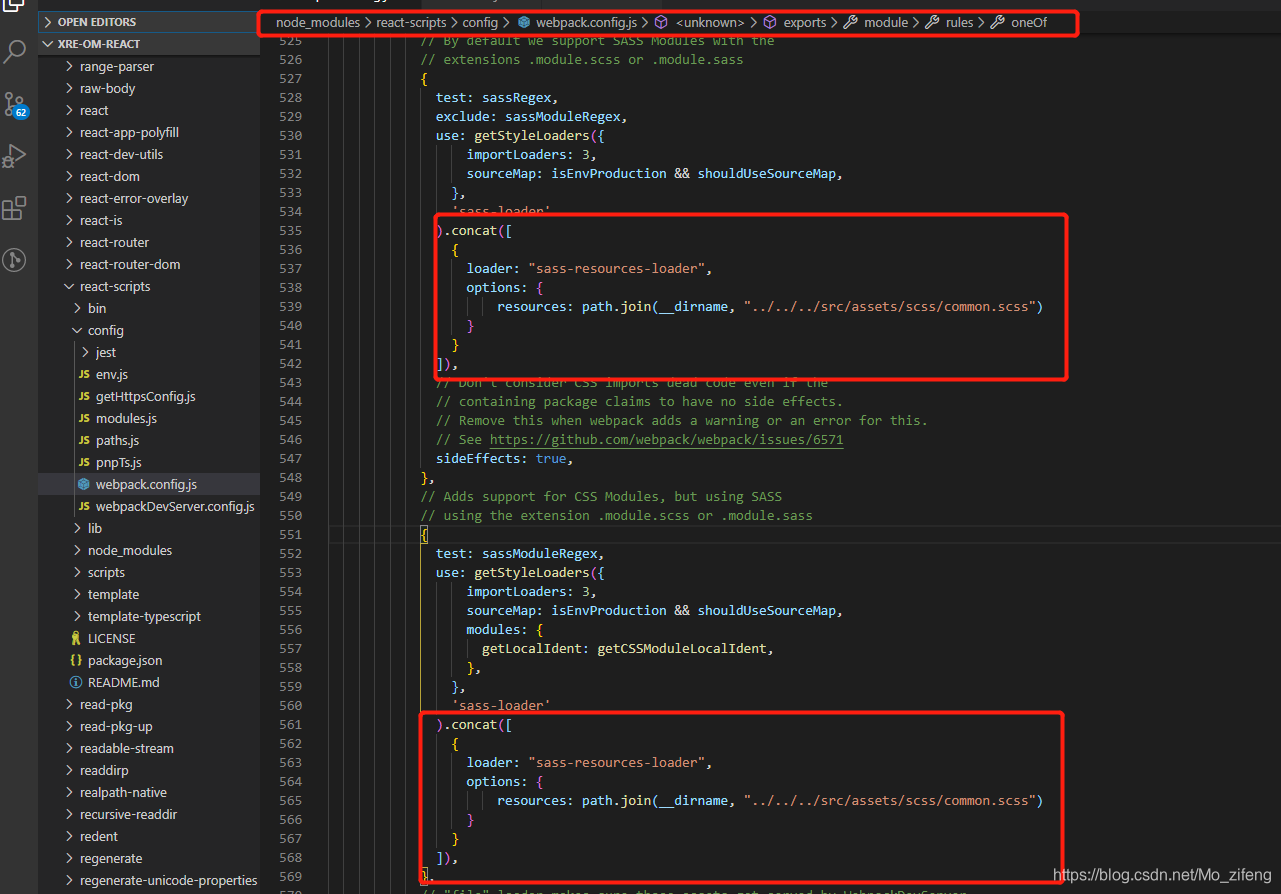
Task: Select oneOf in the breadcrumb
Action: pos(1029,22)
